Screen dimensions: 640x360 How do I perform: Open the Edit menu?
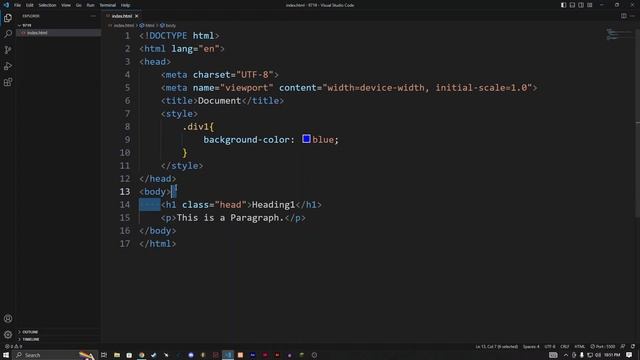click(30, 5)
